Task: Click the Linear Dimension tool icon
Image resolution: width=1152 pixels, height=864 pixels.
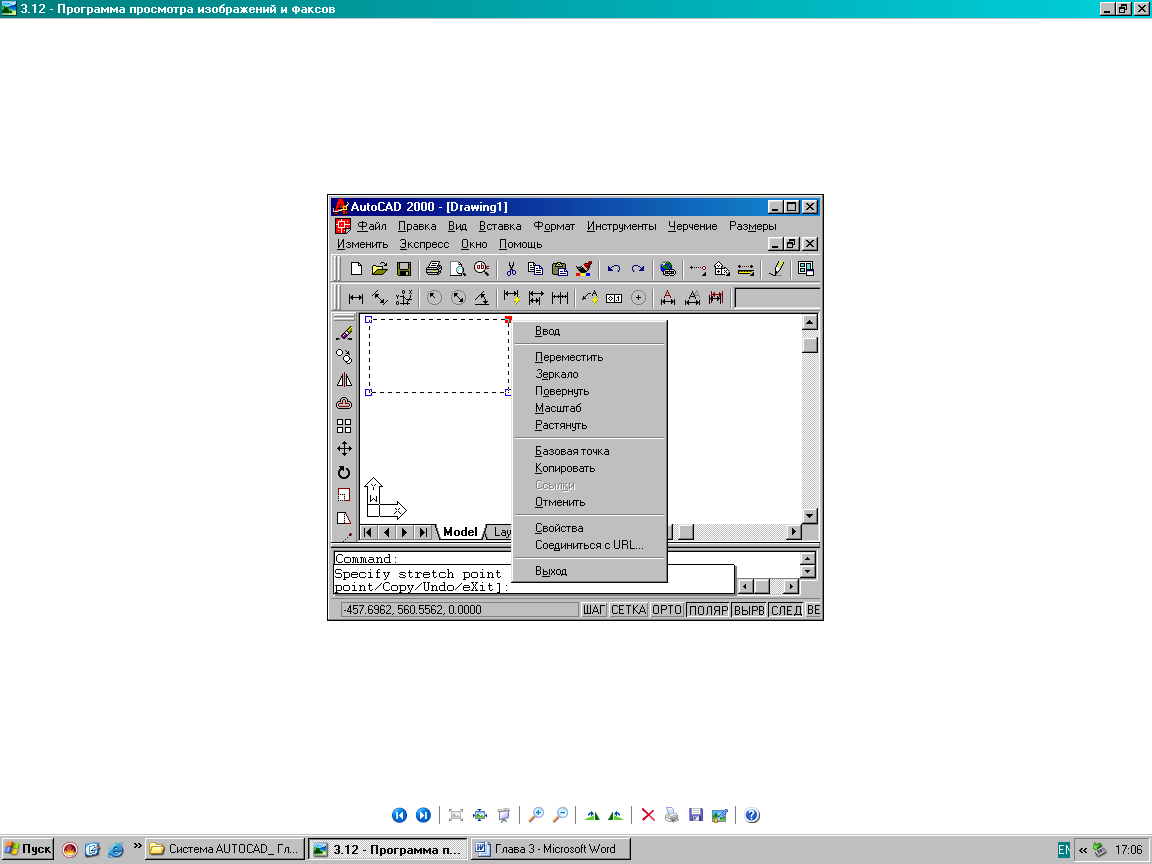Action: (356, 298)
